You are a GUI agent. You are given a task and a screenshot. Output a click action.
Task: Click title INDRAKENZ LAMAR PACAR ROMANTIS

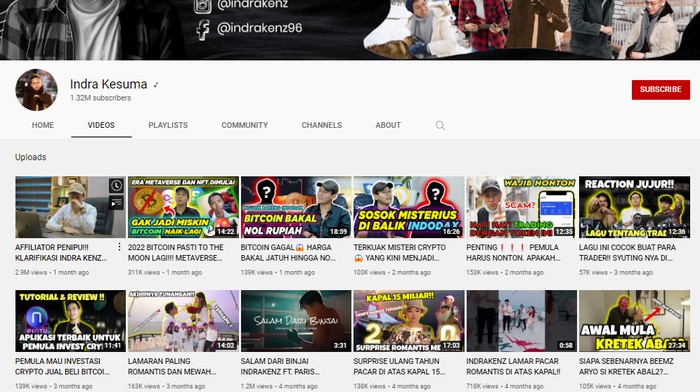coord(513,367)
